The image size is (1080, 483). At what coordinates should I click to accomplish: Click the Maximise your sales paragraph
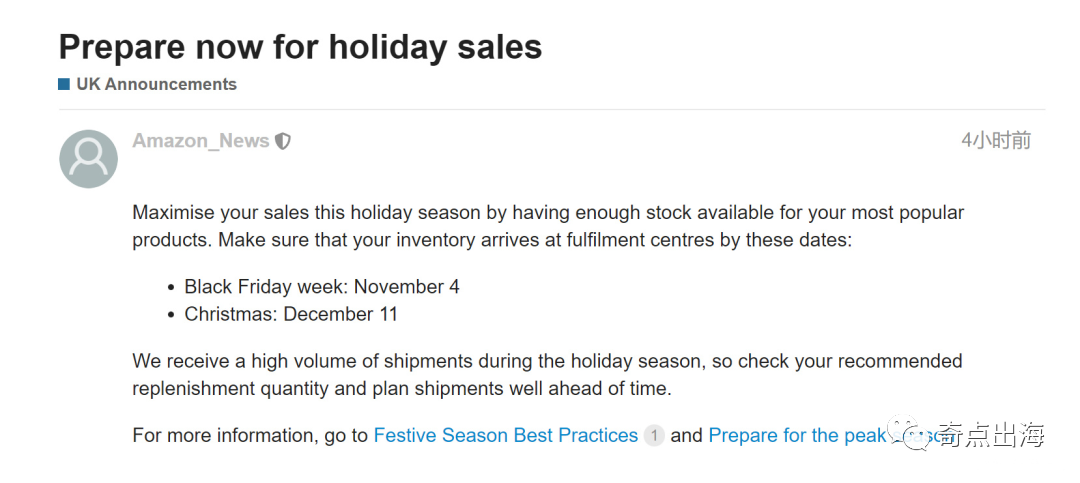[548, 226]
